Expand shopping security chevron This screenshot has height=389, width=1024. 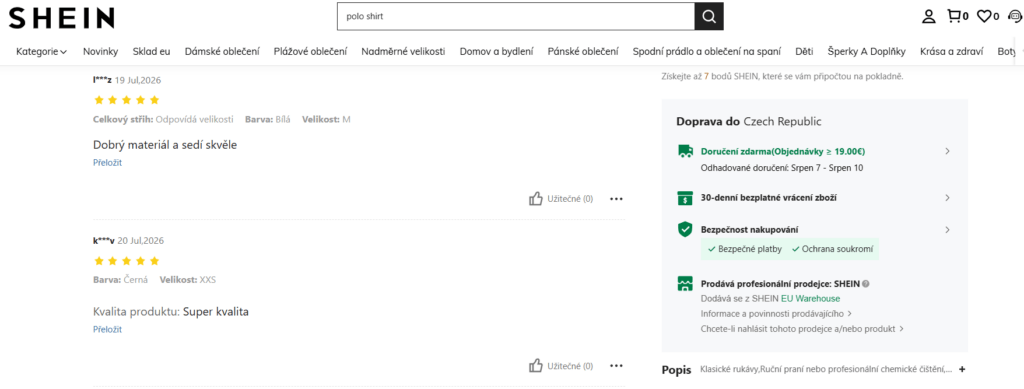(948, 229)
